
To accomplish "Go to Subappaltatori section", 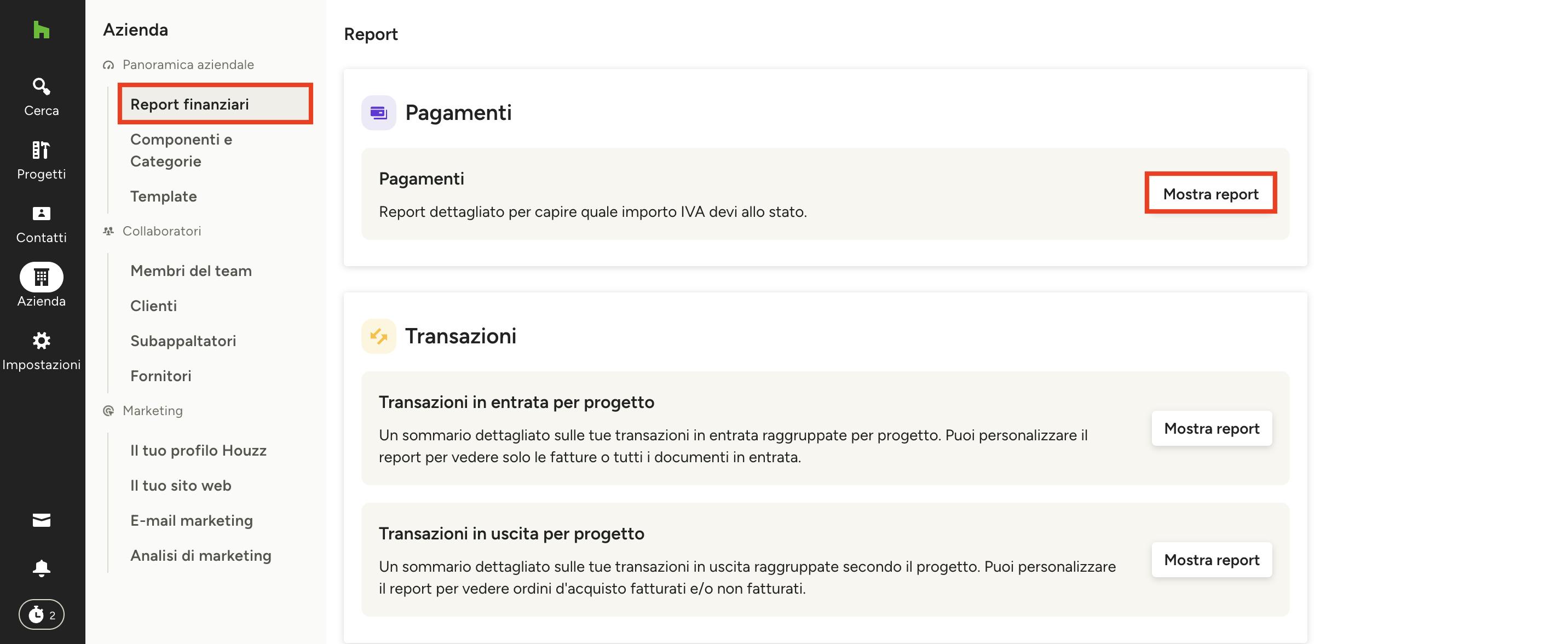I will (x=183, y=341).
